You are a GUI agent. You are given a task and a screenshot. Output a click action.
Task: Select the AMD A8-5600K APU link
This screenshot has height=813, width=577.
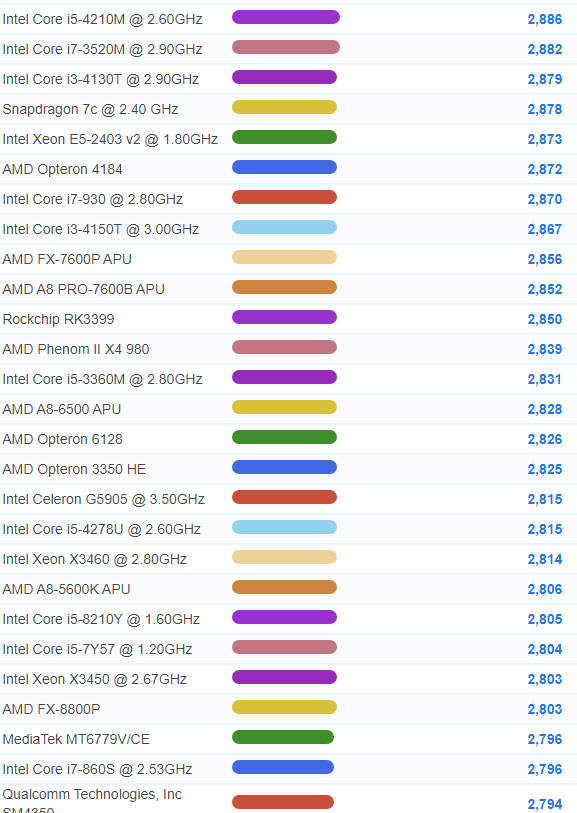click(x=66, y=590)
